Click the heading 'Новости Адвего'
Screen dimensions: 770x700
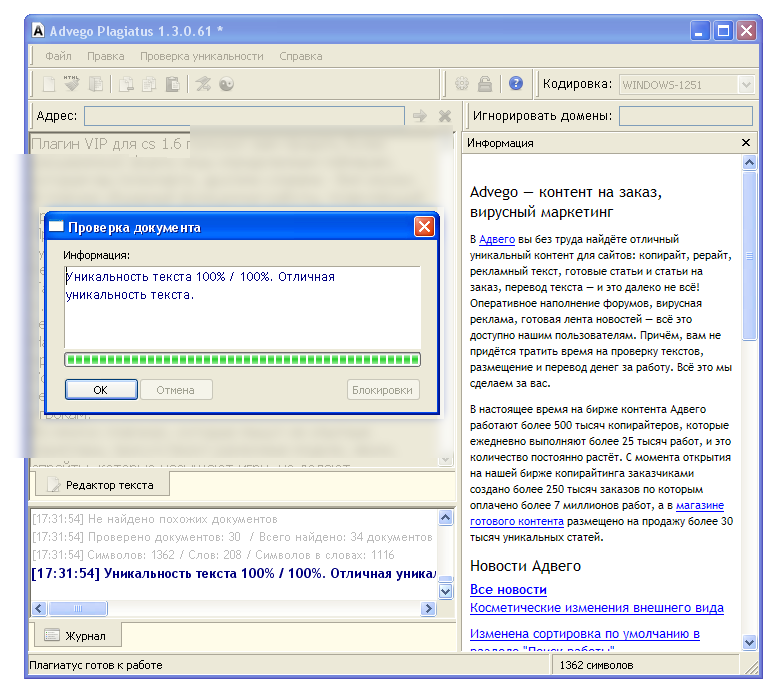pyautogui.click(x=525, y=566)
